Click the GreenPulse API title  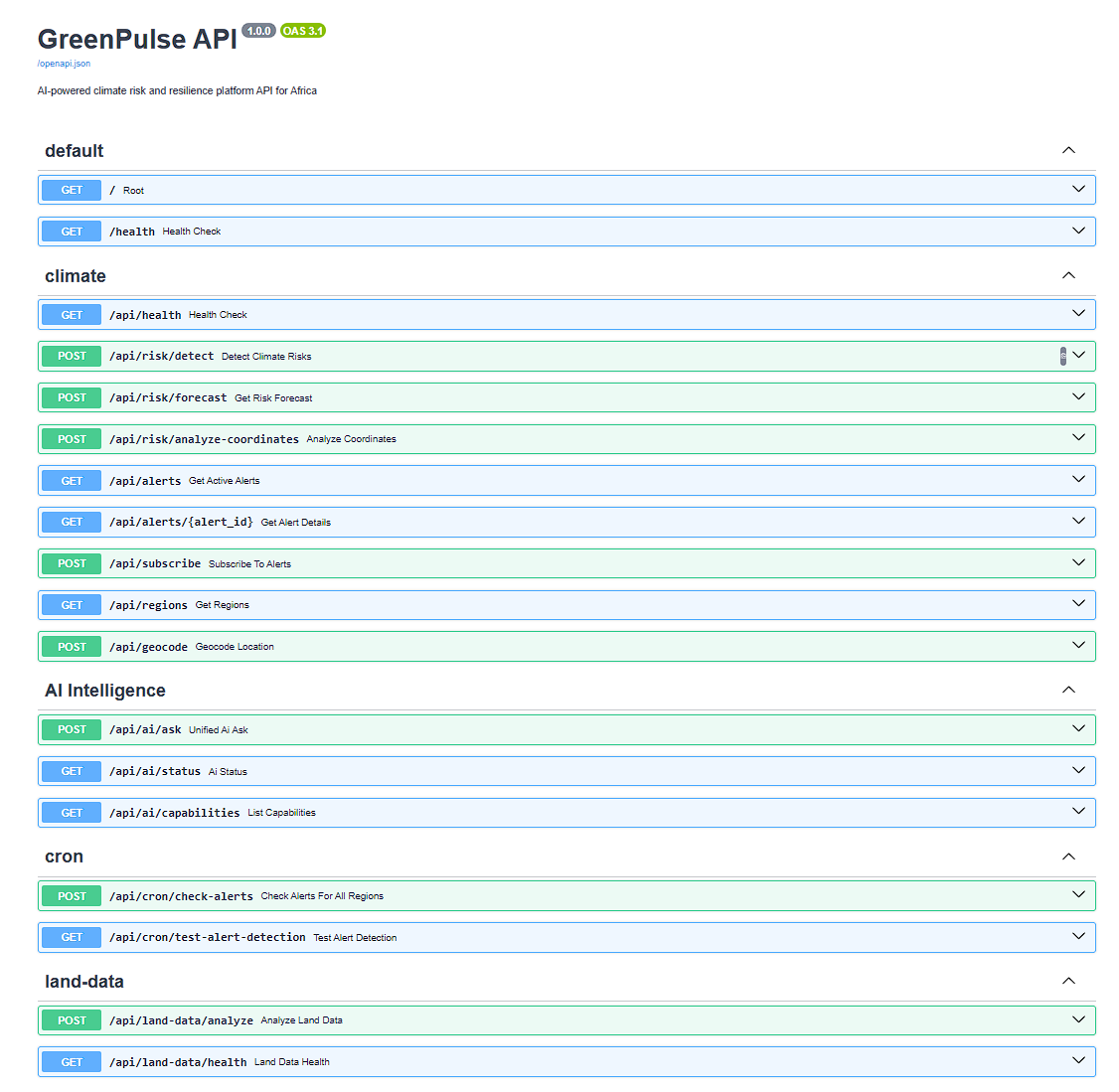136,40
